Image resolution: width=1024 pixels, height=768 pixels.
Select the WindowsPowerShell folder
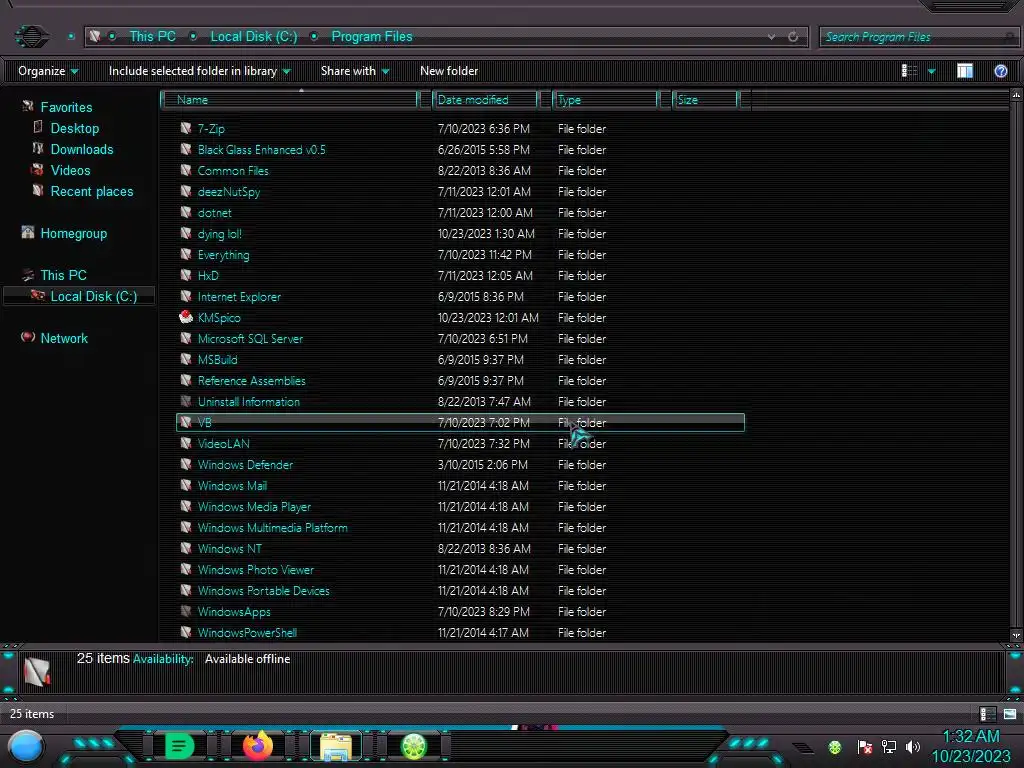pos(247,632)
